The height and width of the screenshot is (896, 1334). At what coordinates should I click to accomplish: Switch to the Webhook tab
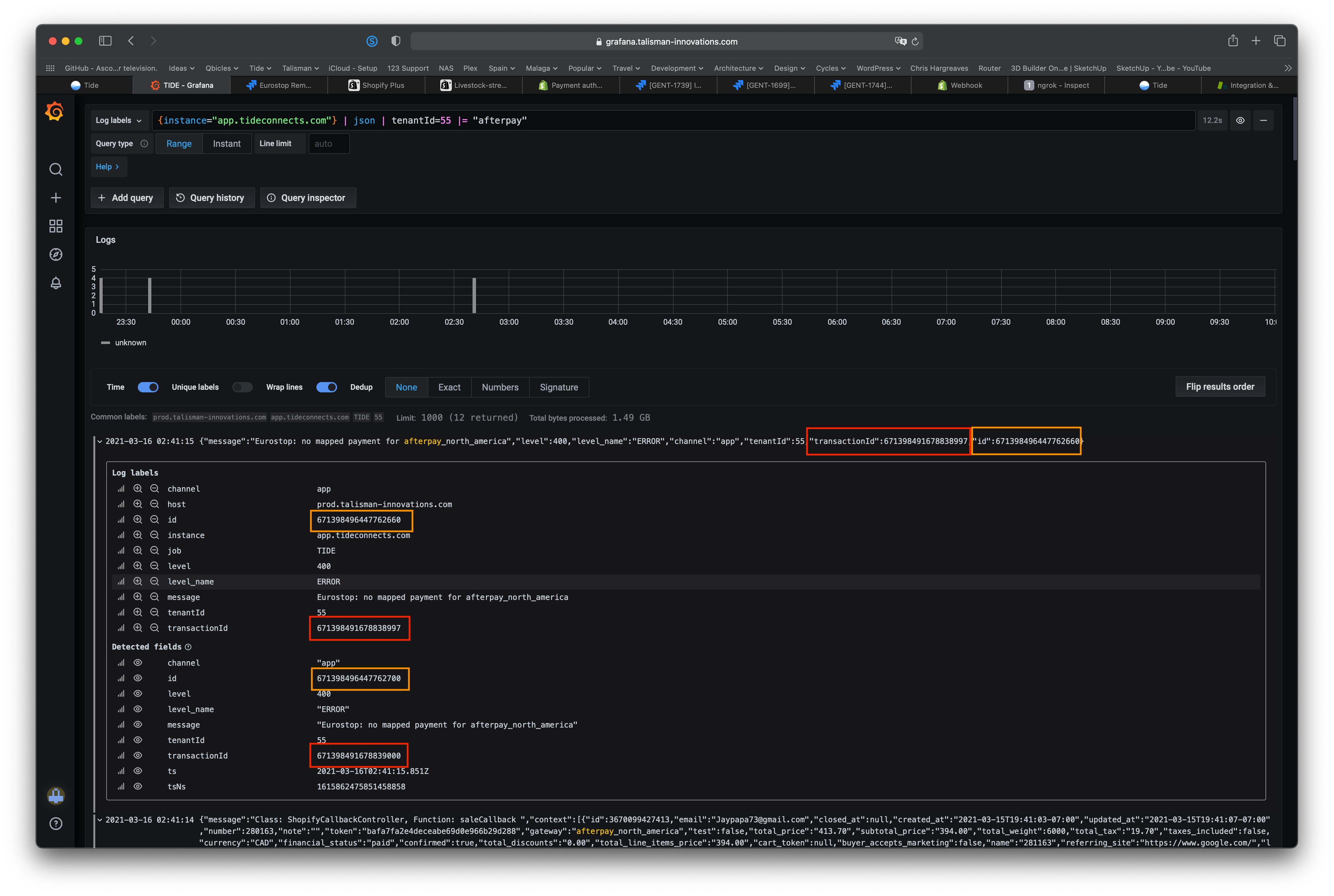click(x=960, y=85)
